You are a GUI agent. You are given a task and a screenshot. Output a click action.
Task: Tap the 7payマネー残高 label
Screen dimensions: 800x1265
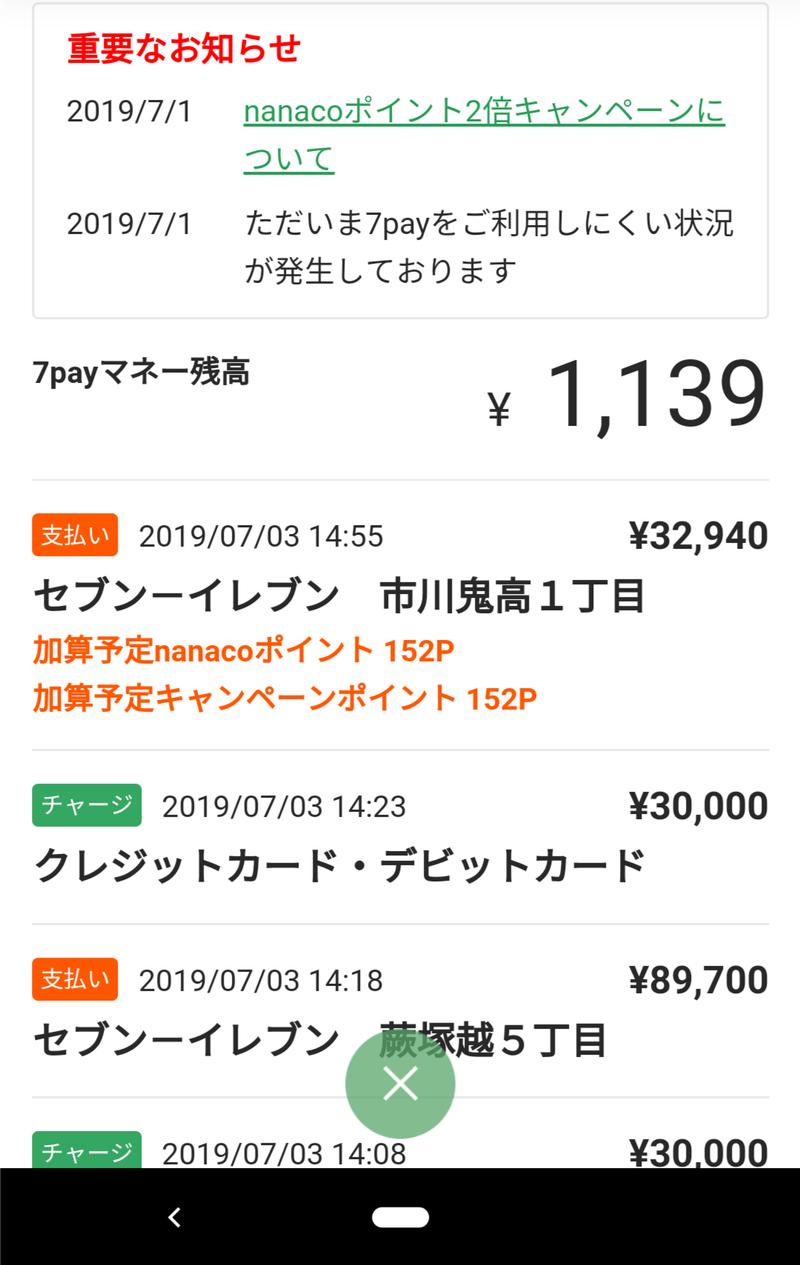[x=141, y=373]
